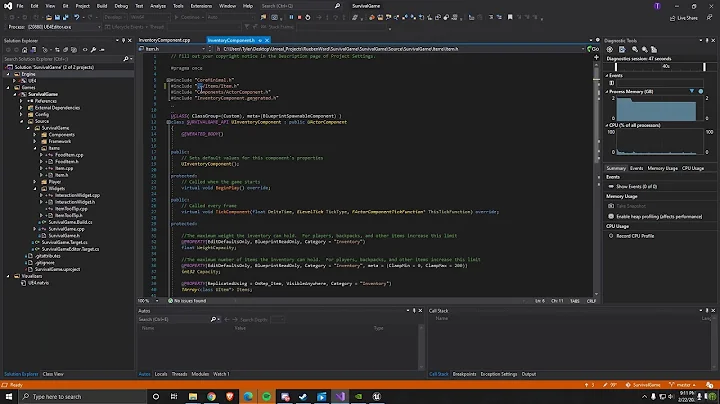Click the Restart debugging icon

point(308,17)
